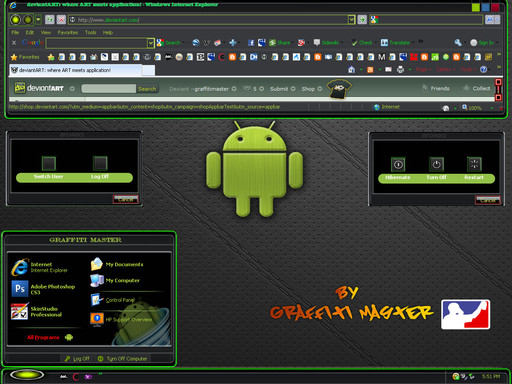This screenshot has height=384, width=512.
Task: Click the Restart power icon
Action: click(x=474, y=164)
